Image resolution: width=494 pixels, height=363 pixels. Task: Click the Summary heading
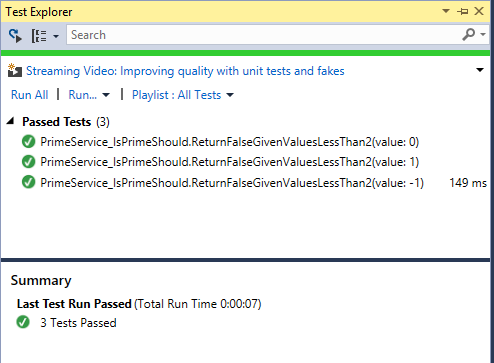(41, 281)
